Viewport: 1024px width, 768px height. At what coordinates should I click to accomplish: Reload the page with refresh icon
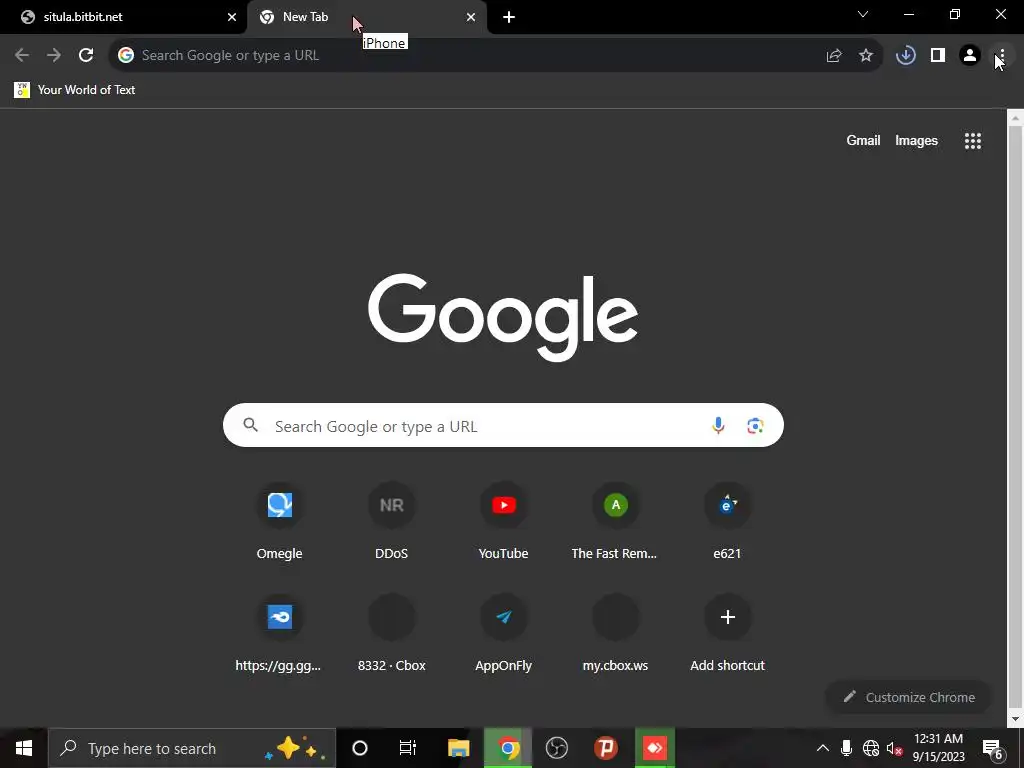[86, 56]
